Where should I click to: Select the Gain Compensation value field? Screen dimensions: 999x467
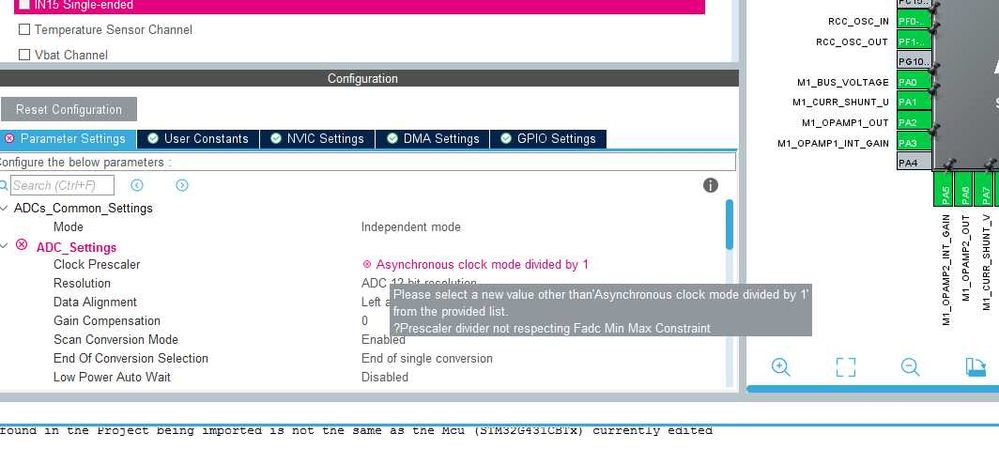(364, 321)
